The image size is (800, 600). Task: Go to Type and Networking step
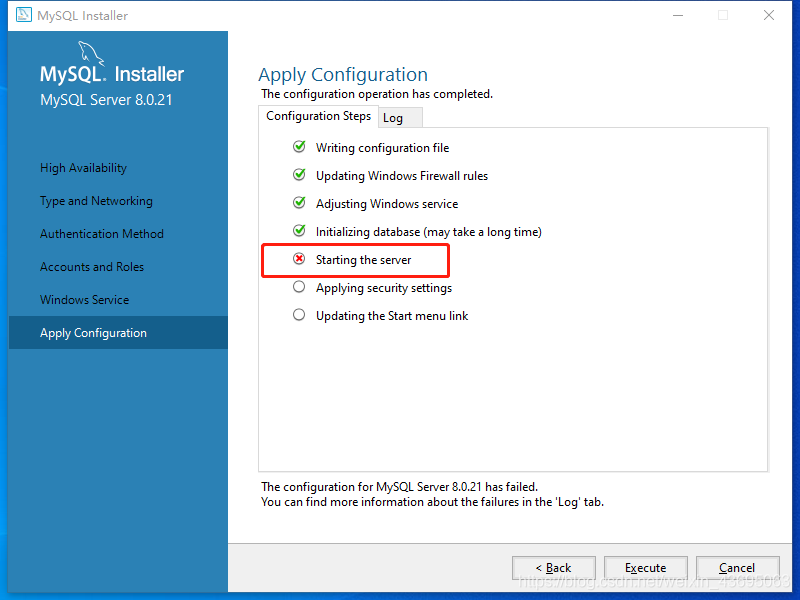pos(96,201)
